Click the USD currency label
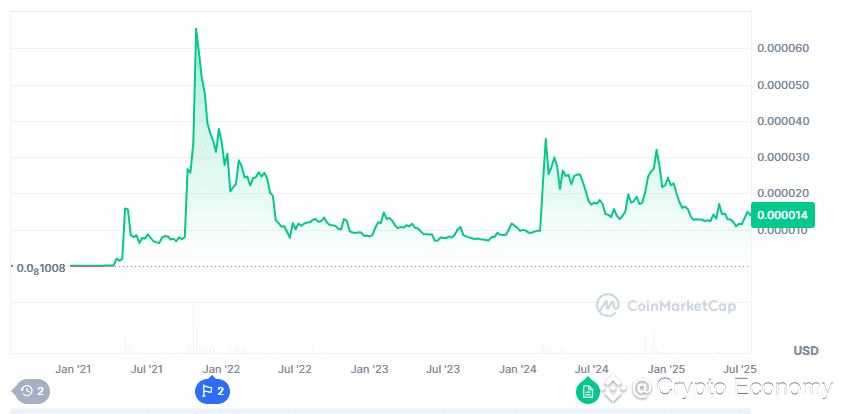This screenshot has width=841, height=414. tap(806, 351)
